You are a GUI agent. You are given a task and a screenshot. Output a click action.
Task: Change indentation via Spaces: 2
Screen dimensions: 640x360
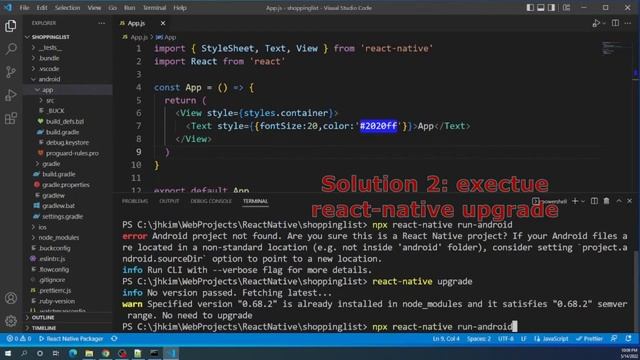pyautogui.click(x=479, y=339)
